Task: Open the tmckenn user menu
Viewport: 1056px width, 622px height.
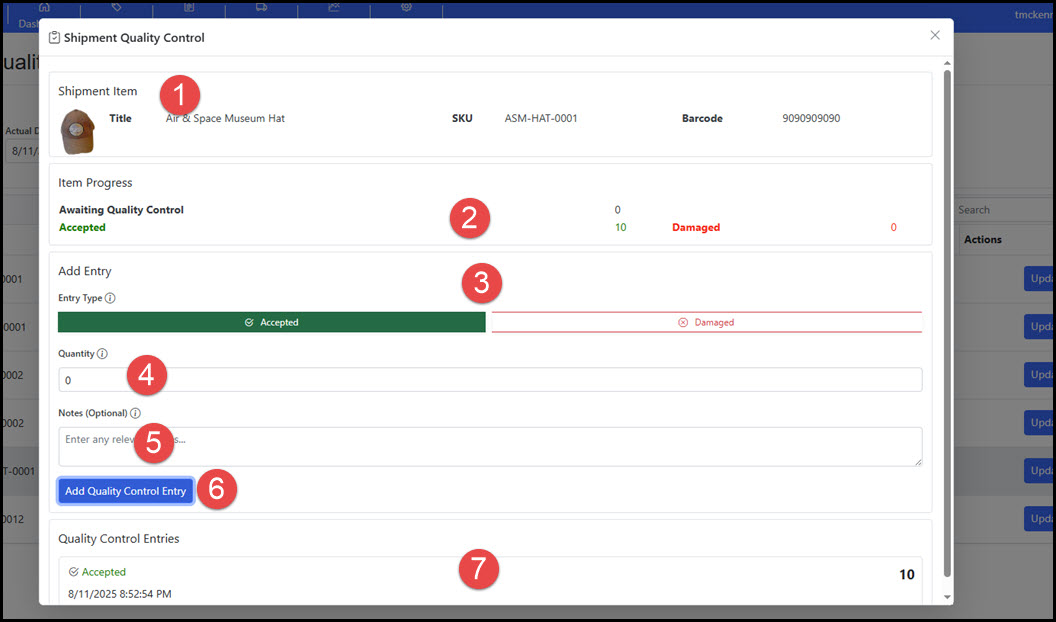Action: tap(1034, 14)
